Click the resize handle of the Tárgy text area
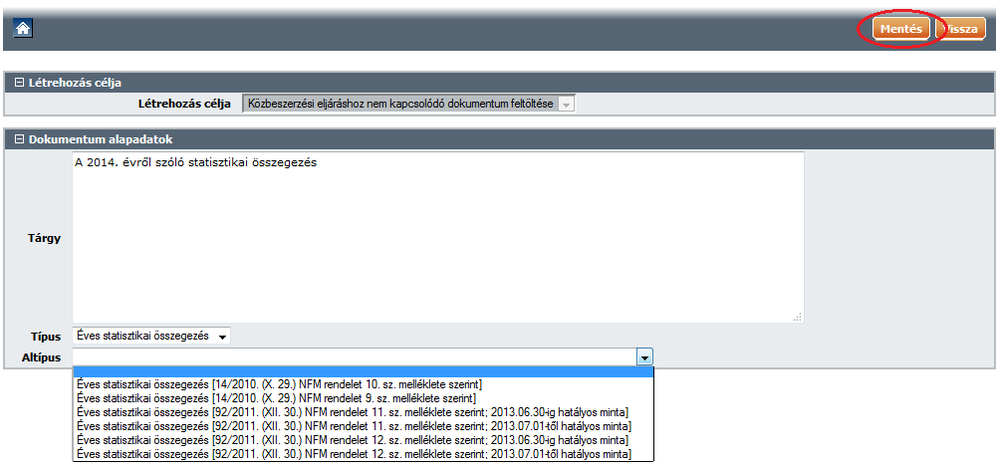This screenshot has width=1000, height=468. 797,317
